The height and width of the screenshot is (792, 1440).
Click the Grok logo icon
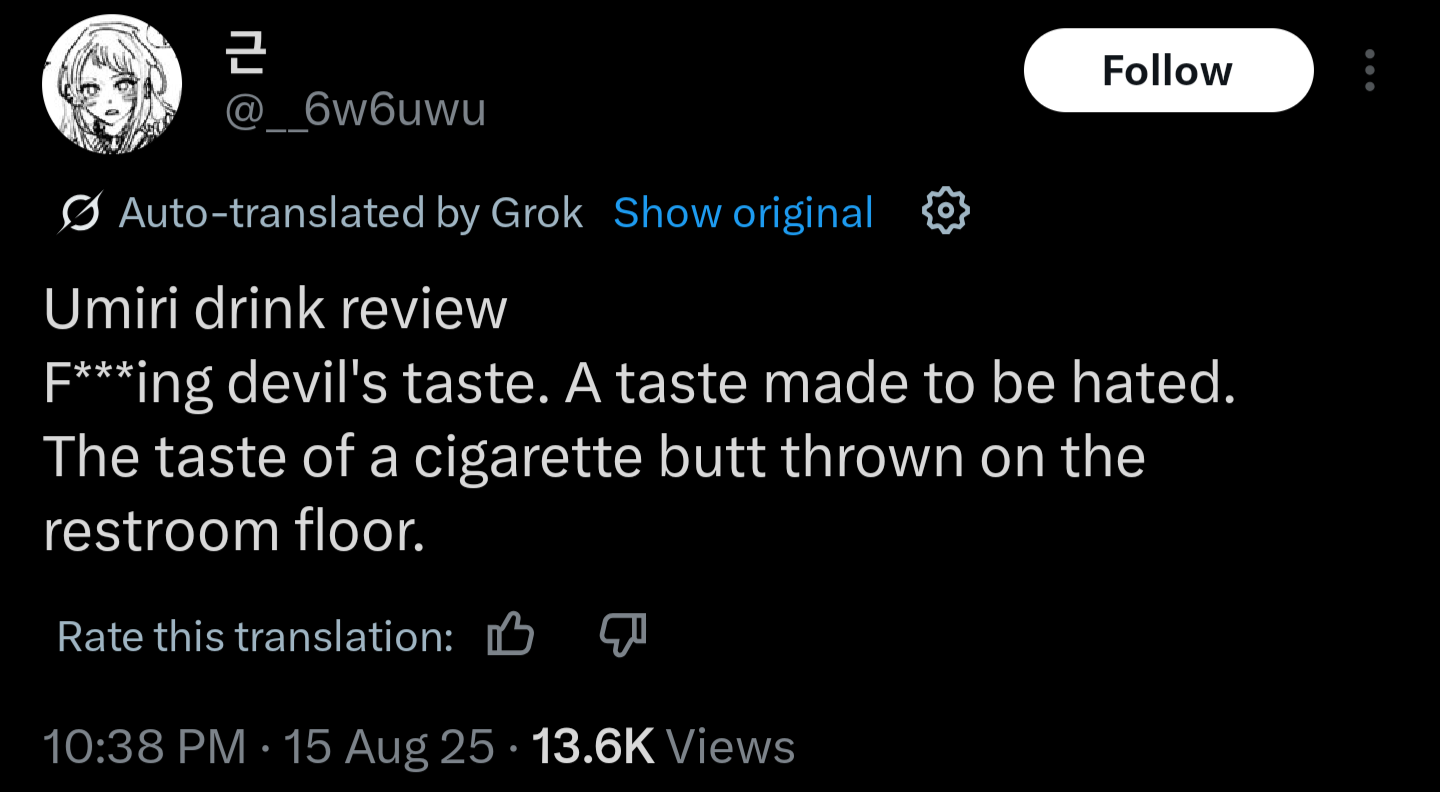[80, 213]
